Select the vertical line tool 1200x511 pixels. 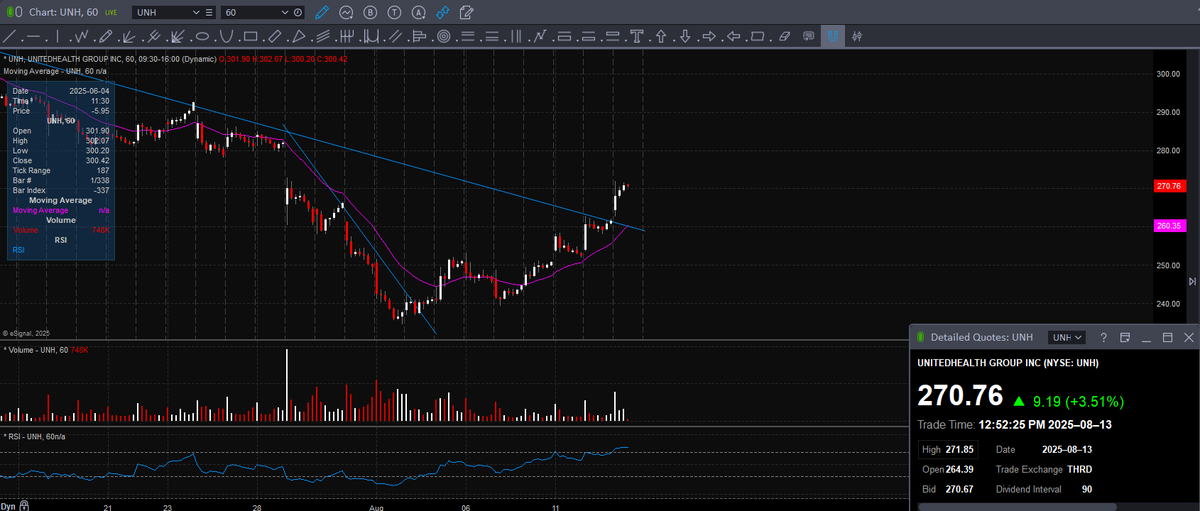click(57, 37)
